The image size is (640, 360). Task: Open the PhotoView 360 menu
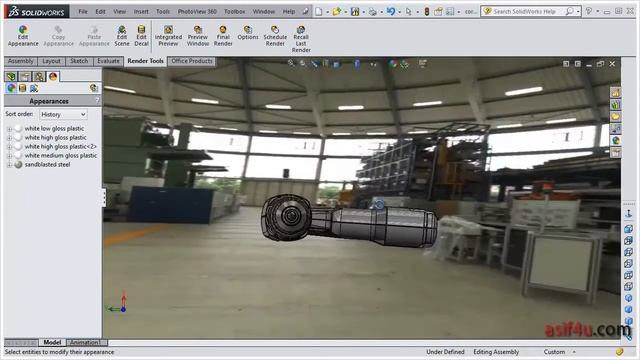click(x=197, y=11)
